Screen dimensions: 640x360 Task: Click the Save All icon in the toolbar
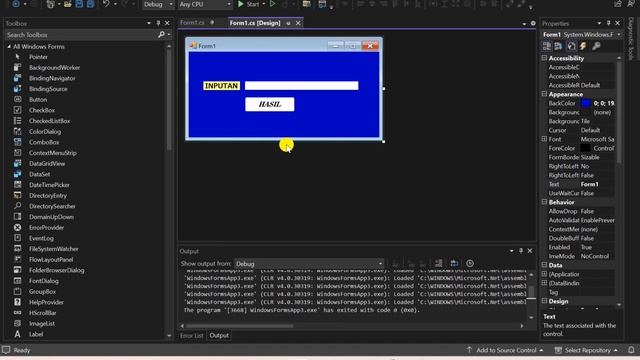click(x=90, y=4)
